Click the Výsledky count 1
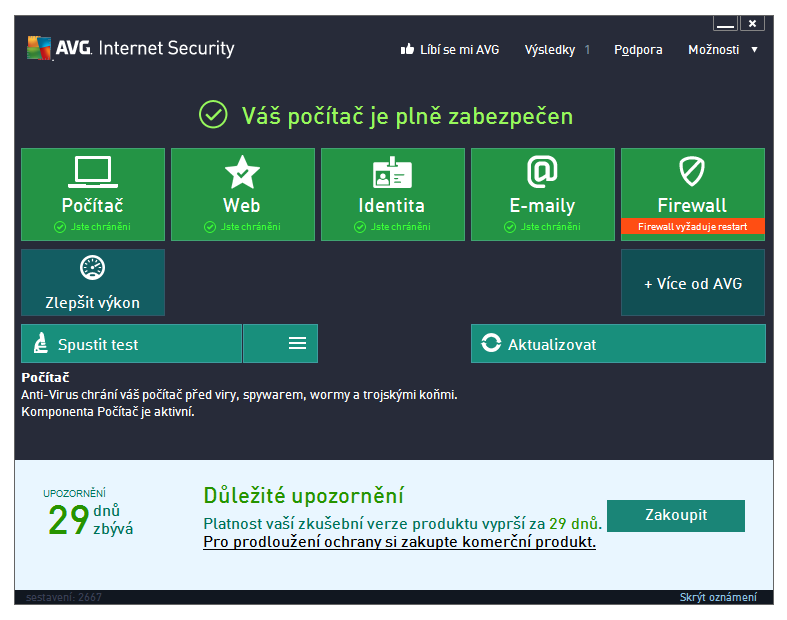The height and width of the screenshot is (620, 787). pyautogui.click(x=587, y=50)
